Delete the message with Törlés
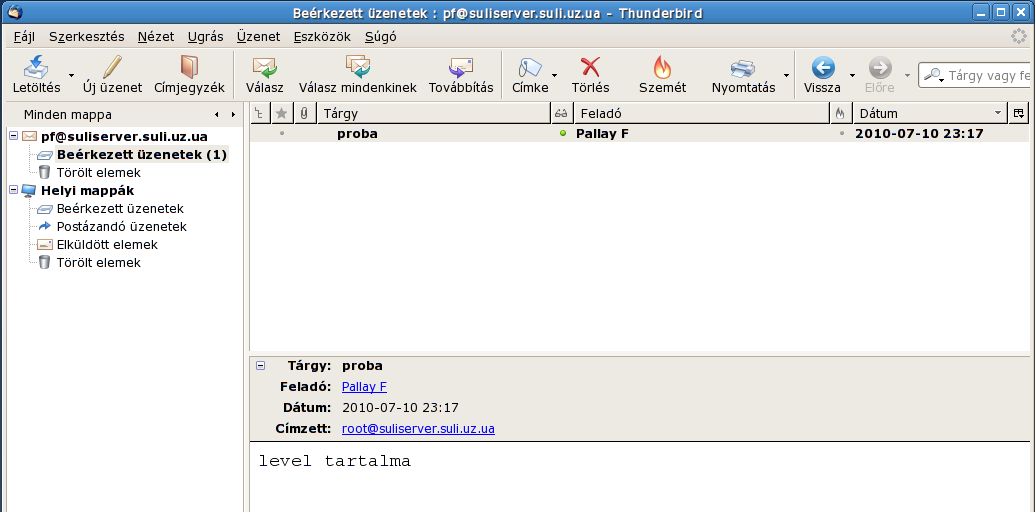Screen dimensions: 1035x512 (590, 68)
